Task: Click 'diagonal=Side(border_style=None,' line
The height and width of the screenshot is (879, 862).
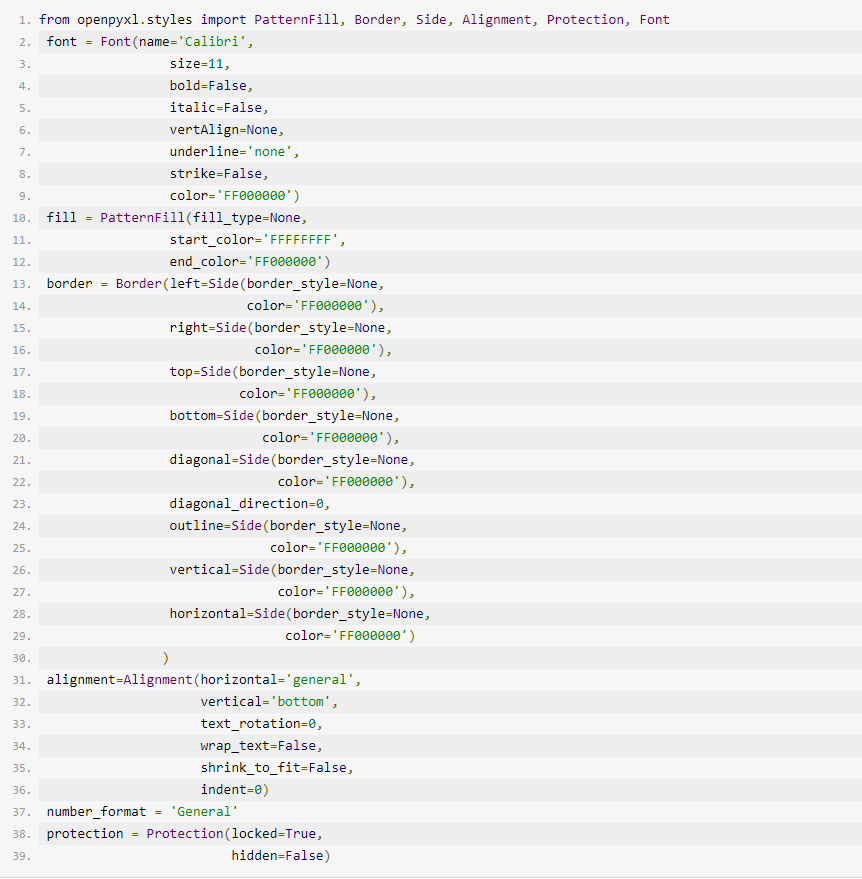Action: point(292,460)
